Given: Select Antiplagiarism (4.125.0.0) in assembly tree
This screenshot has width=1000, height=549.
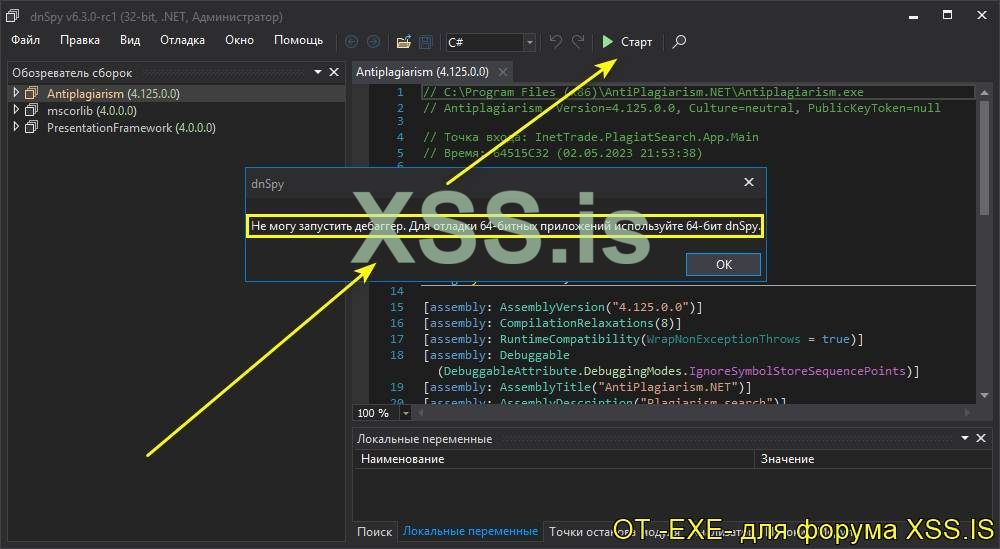Looking at the screenshot, I should click(x=113, y=93).
